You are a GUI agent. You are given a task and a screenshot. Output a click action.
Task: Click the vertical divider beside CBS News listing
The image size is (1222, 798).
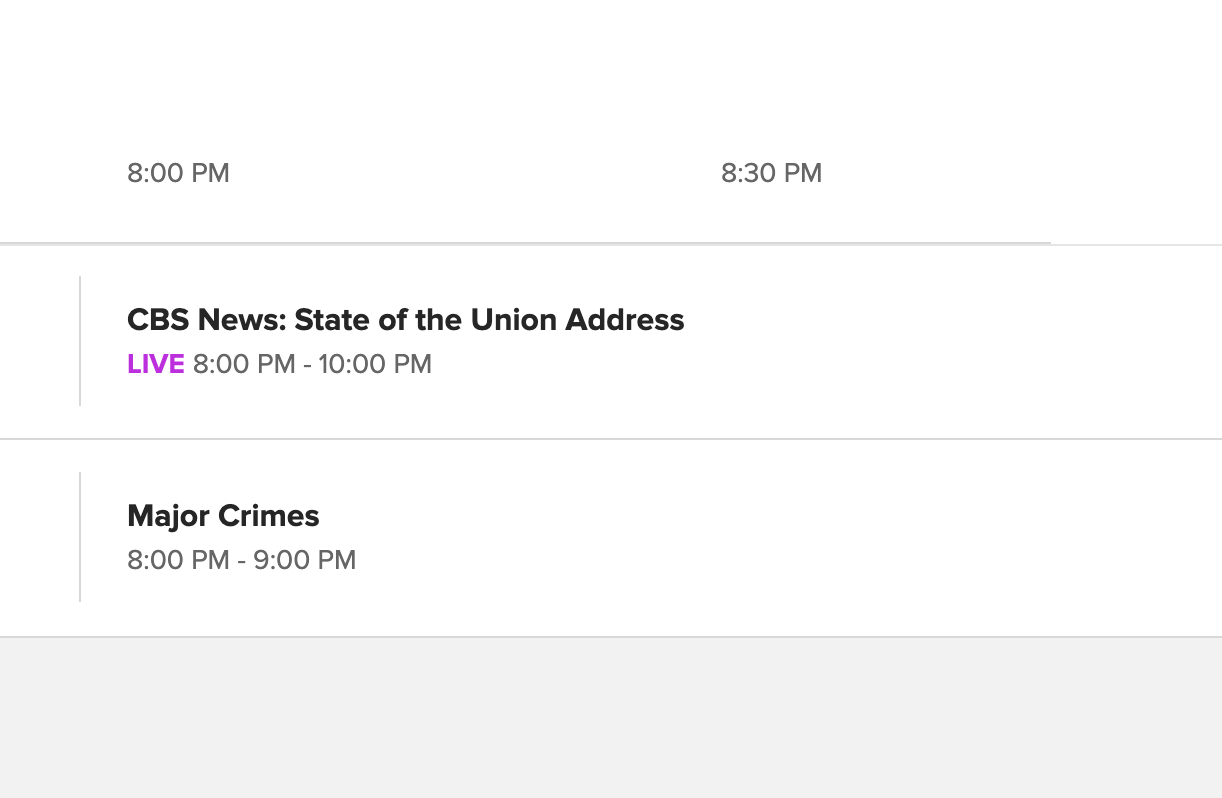point(80,341)
